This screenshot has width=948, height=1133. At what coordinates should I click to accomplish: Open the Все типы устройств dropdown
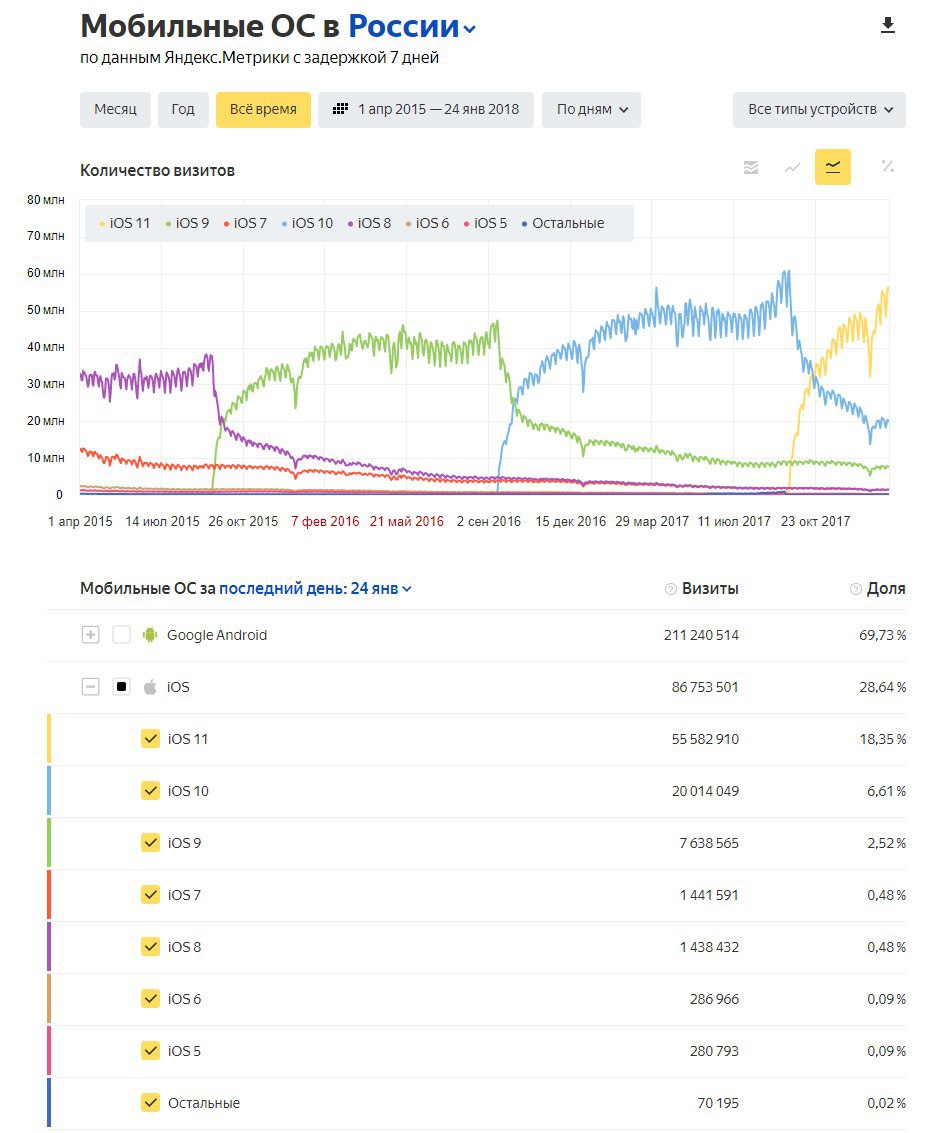pos(819,110)
